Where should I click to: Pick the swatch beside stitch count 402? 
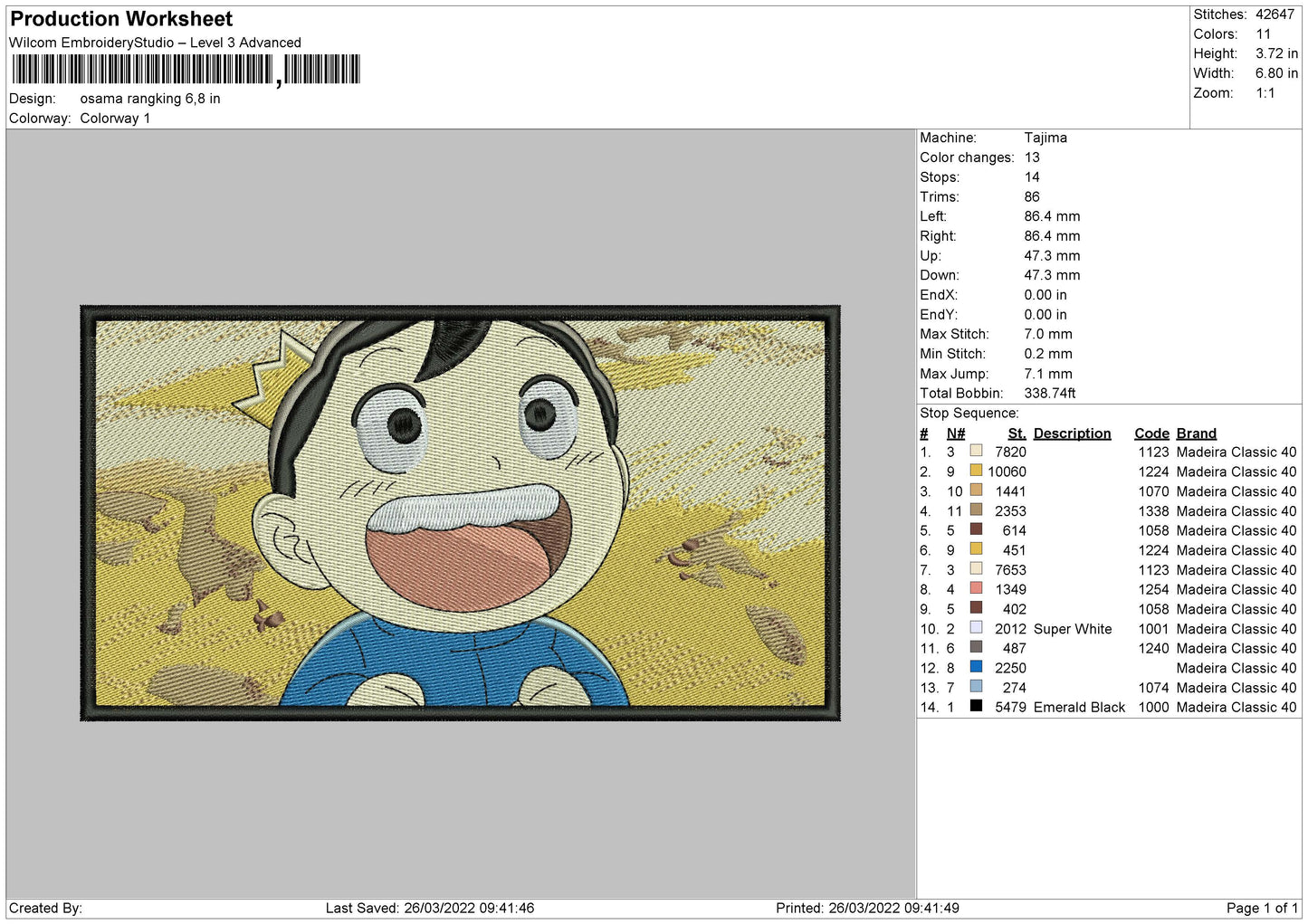[x=976, y=608]
